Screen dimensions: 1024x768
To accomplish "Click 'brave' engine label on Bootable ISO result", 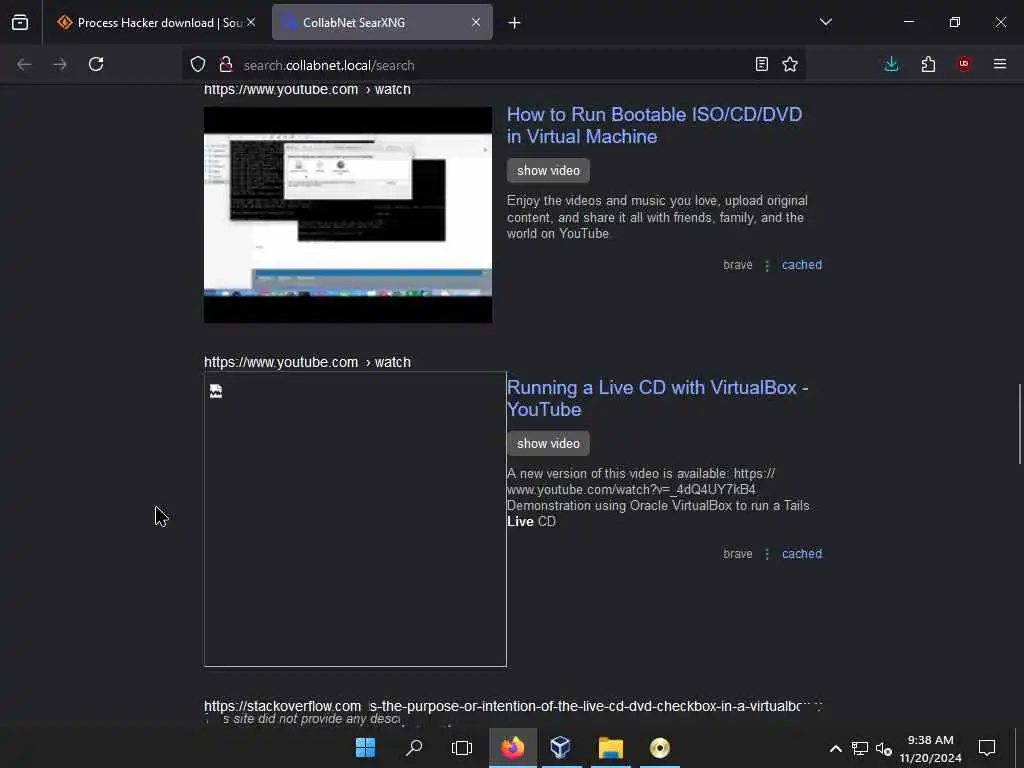I will pos(737,264).
